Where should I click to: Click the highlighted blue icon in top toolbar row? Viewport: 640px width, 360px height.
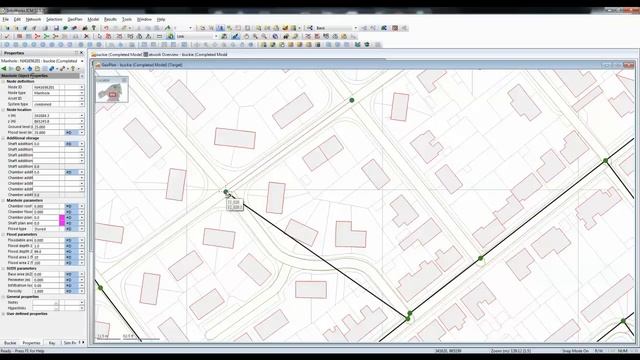coord(220,28)
